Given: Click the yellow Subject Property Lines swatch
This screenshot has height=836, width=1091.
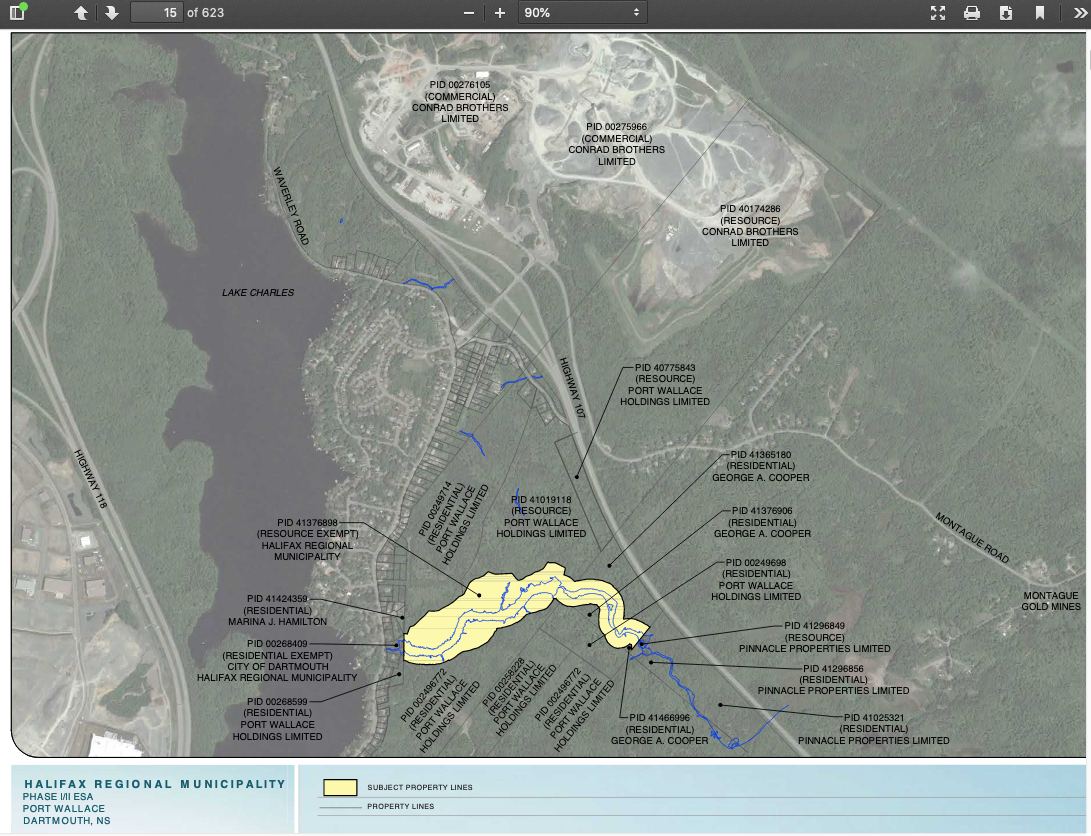Looking at the screenshot, I should [339, 787].
